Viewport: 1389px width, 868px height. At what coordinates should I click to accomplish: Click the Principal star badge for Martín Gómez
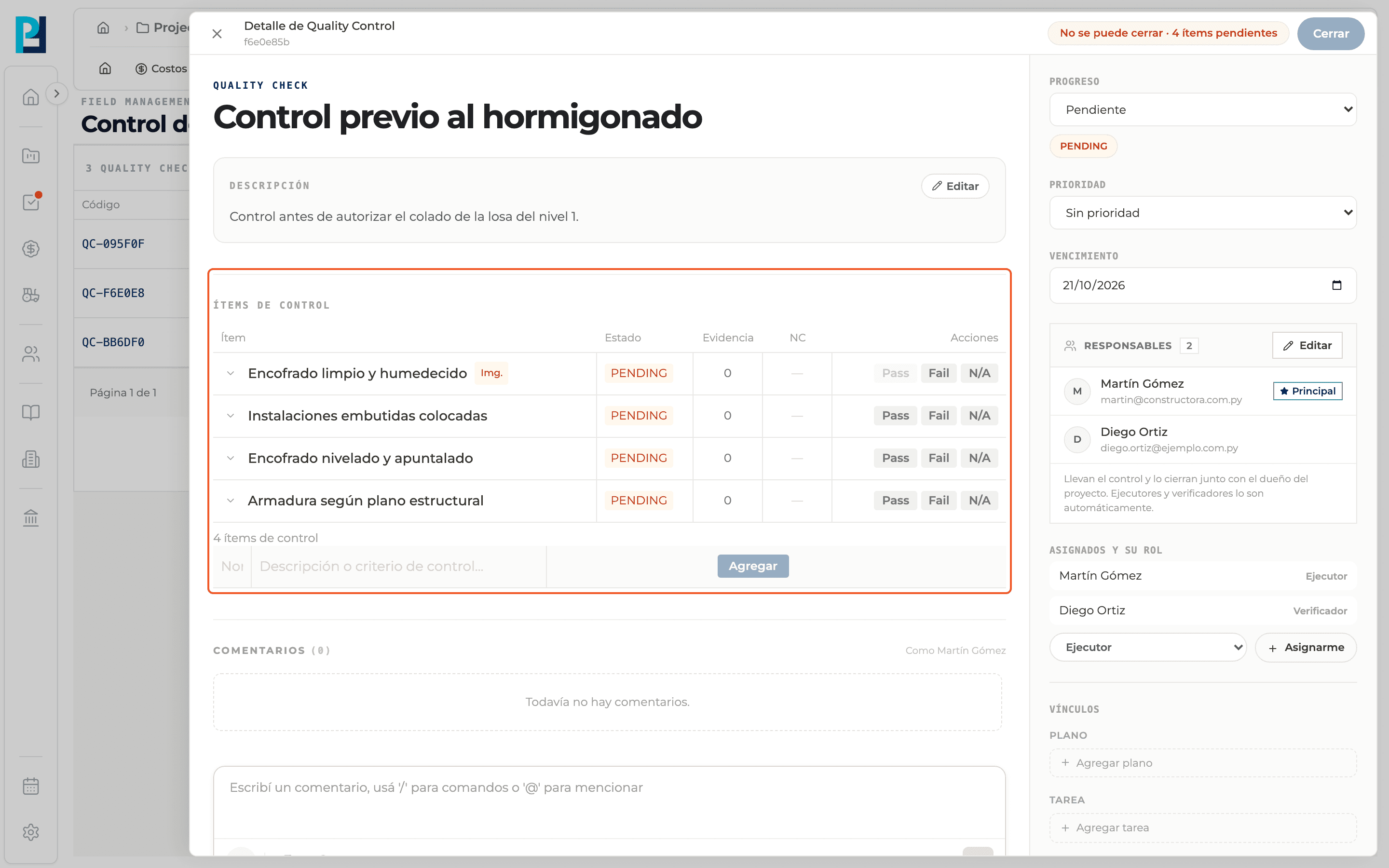1307,391
